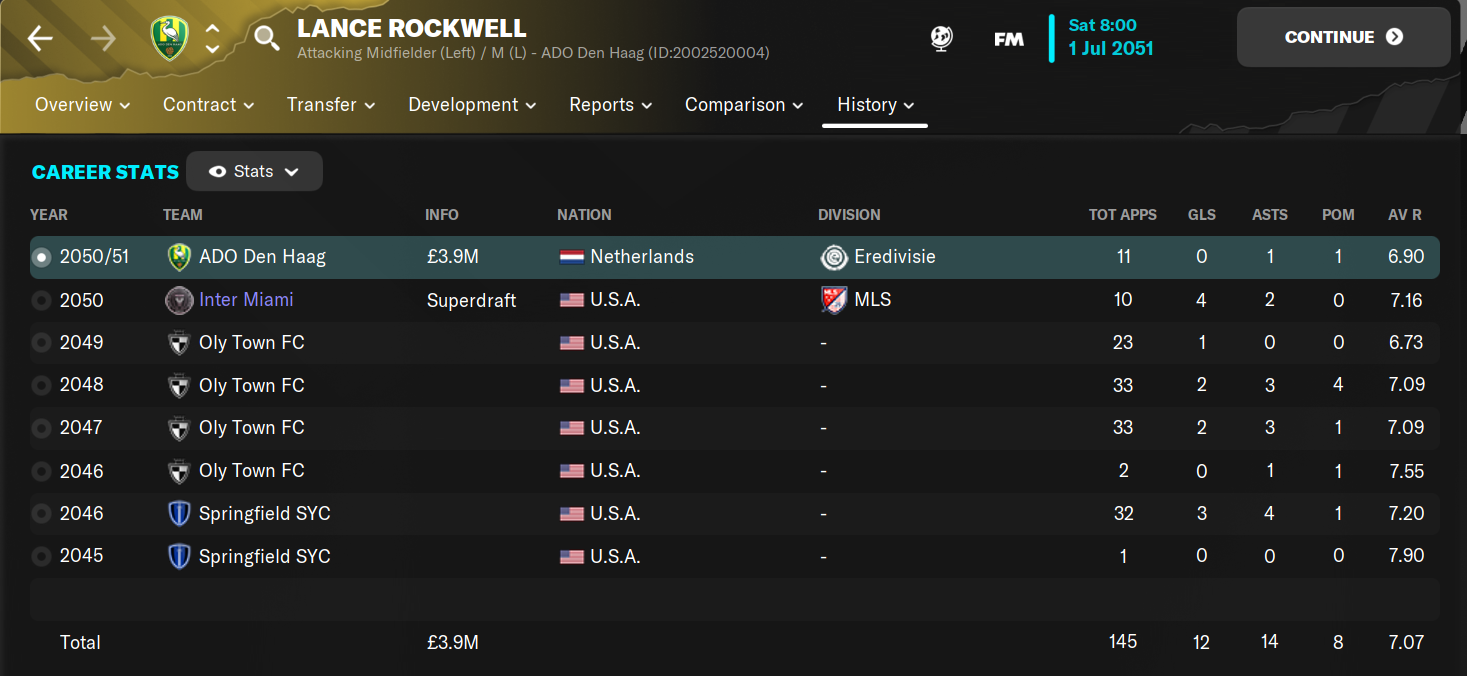
Task: Select the 2047 season radio button
Action: tap(41, 428)
